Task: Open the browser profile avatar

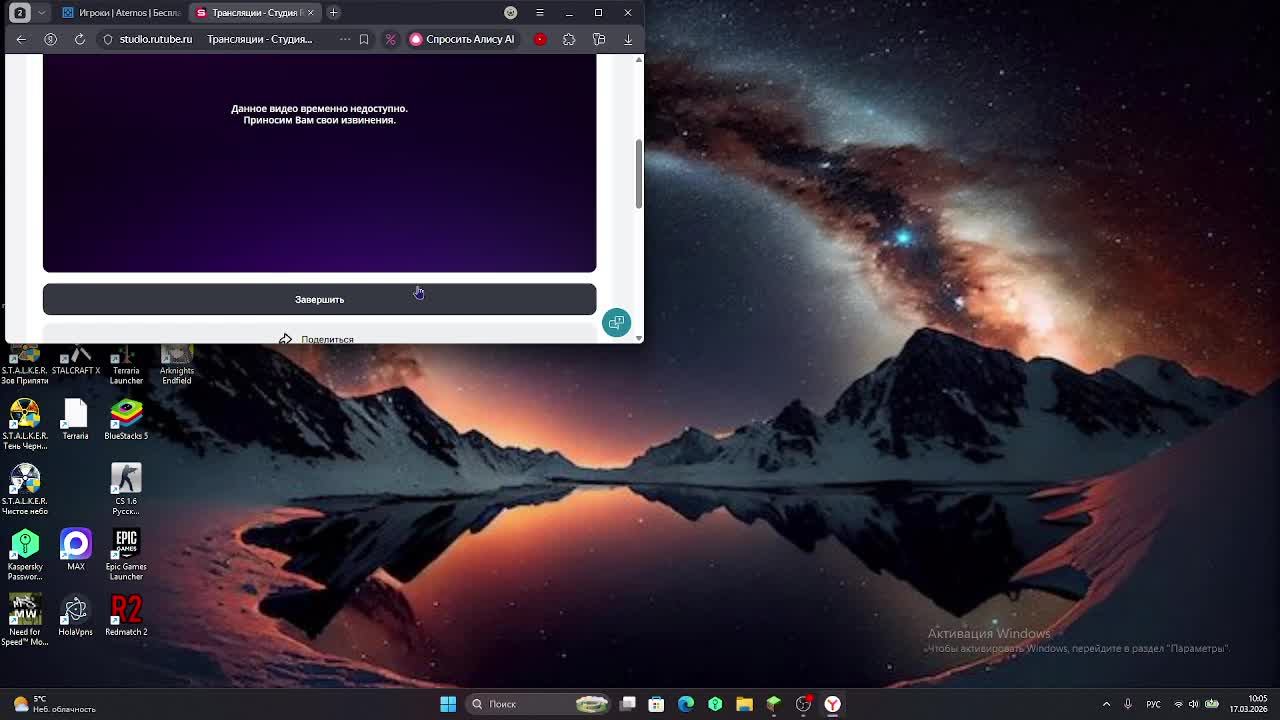Action: [511, 13]
